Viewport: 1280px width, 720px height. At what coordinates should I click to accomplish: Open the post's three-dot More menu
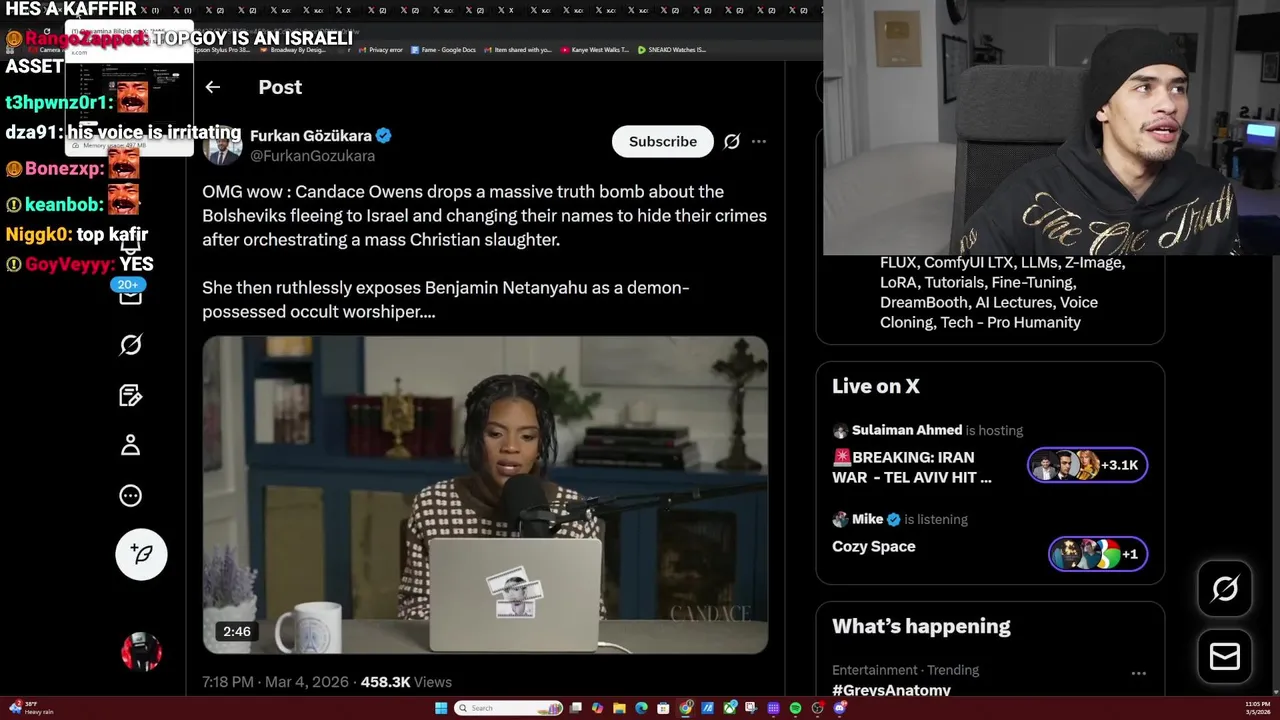coord(759,142)
